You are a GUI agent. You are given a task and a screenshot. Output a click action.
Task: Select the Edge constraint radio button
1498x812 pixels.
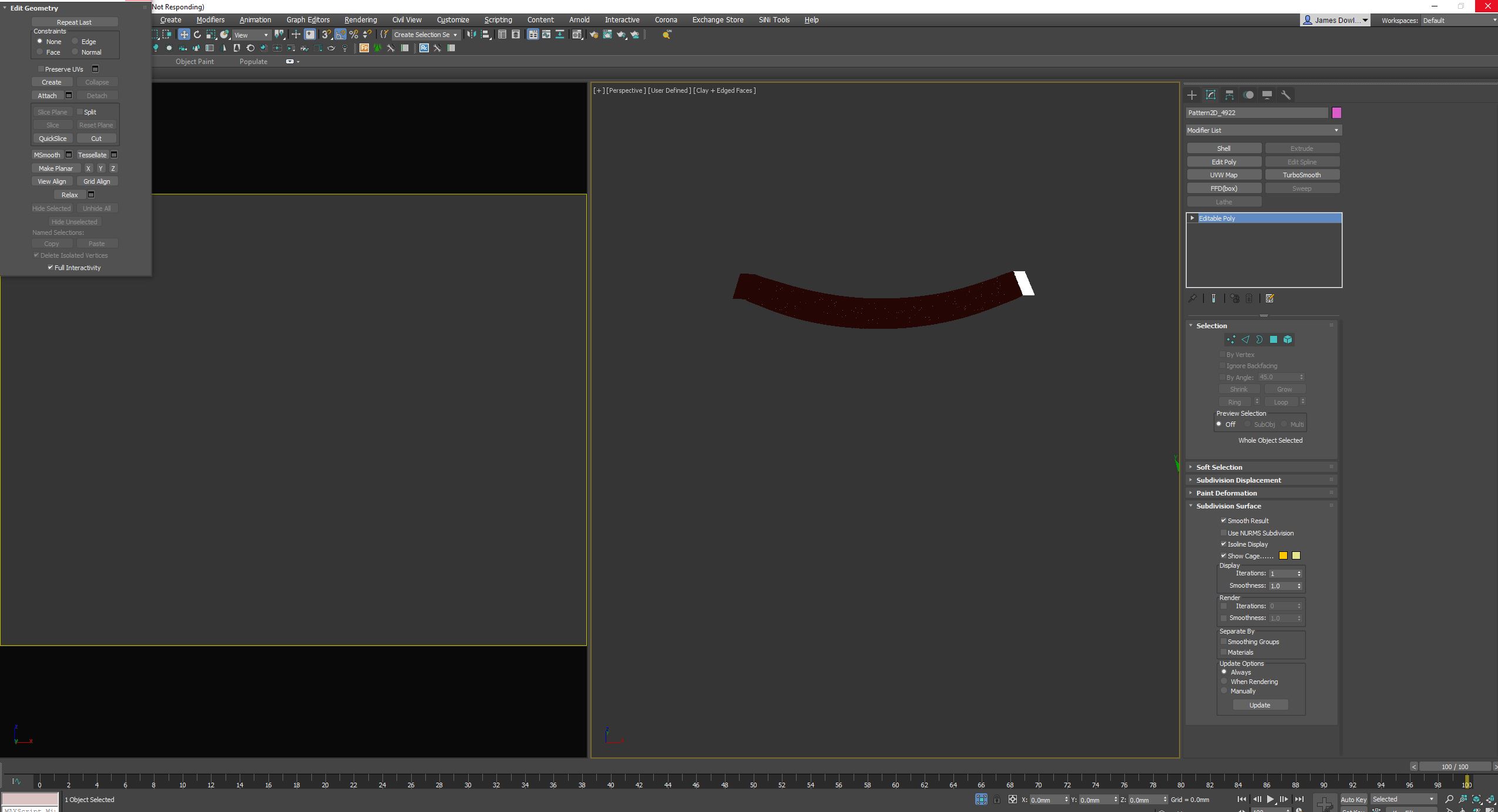point(75,42)
